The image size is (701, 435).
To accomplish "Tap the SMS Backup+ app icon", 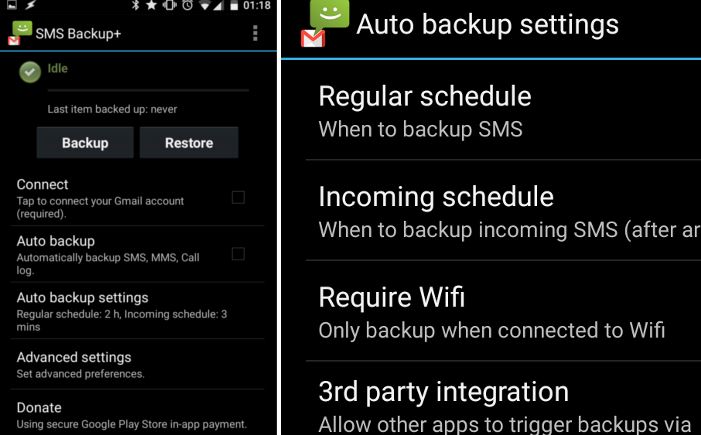I will click(21, 34).
